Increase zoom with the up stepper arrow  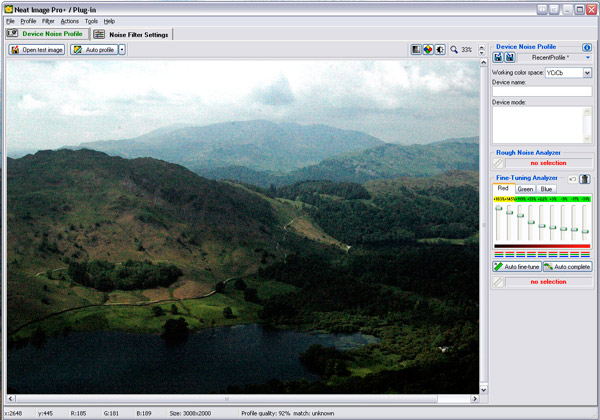[x=481, y=47]
